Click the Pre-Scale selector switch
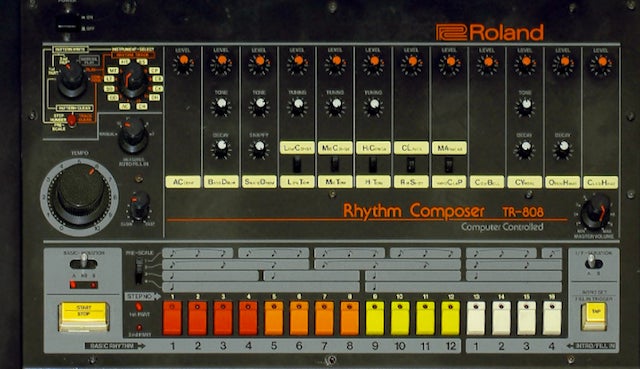640x369 pixels. (140, 270)
